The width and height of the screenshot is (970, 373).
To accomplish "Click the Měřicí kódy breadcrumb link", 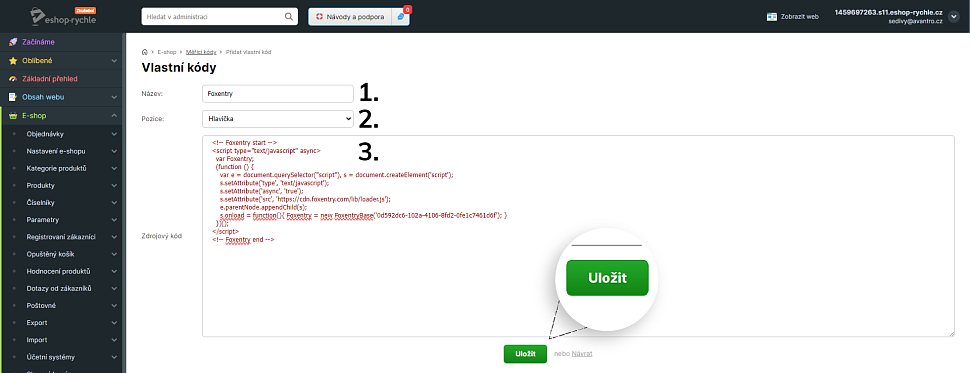I will tap(201, 52).
